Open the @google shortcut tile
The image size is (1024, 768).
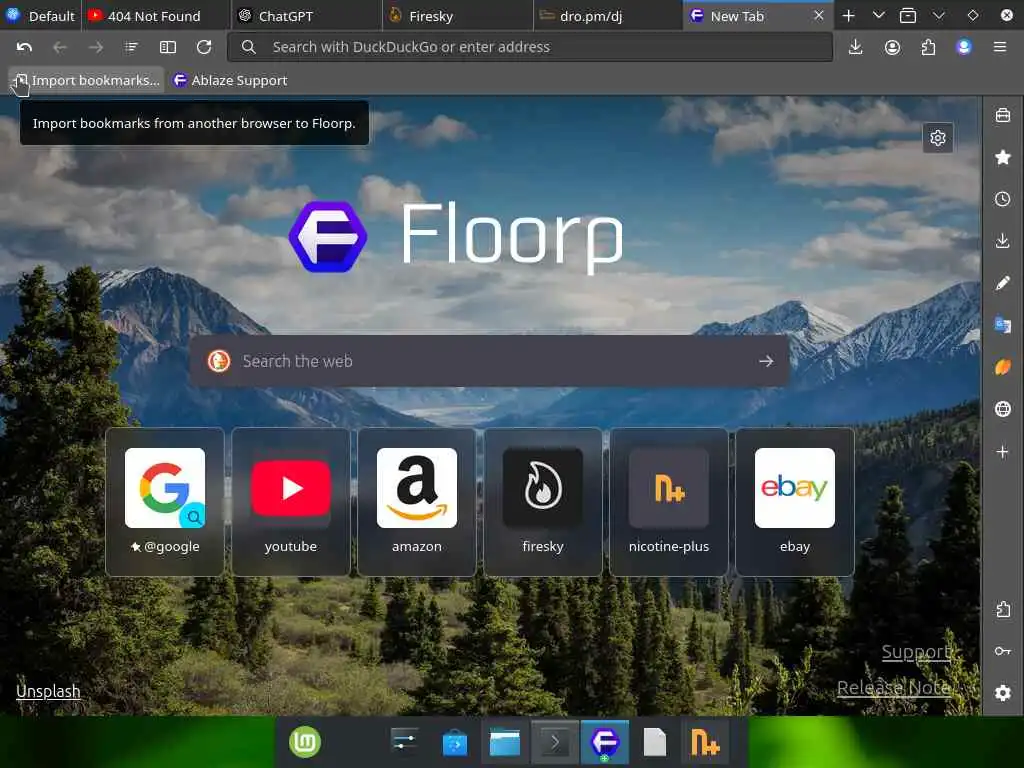tap(165, 502)
